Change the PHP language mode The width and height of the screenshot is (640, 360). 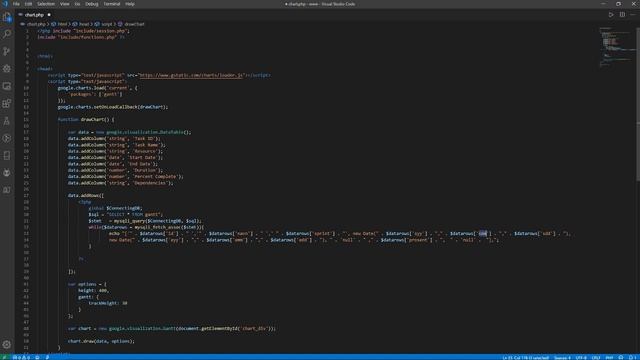[609, 357]
